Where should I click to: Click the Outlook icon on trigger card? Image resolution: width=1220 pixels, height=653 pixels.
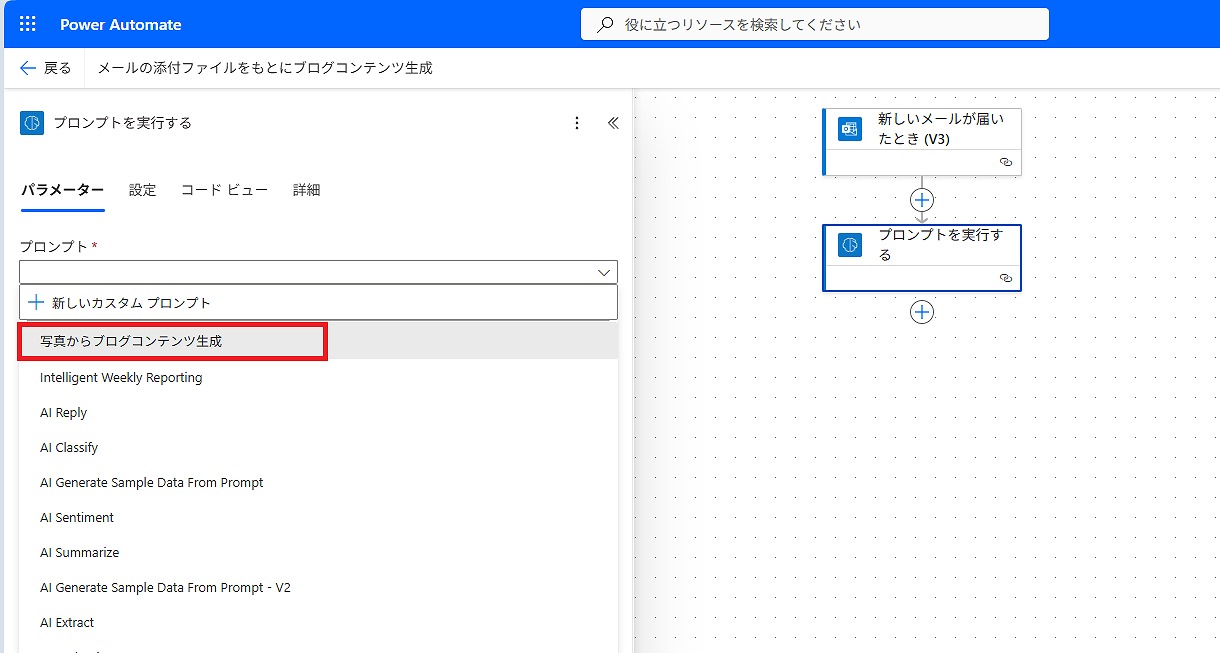coord(850,130)
